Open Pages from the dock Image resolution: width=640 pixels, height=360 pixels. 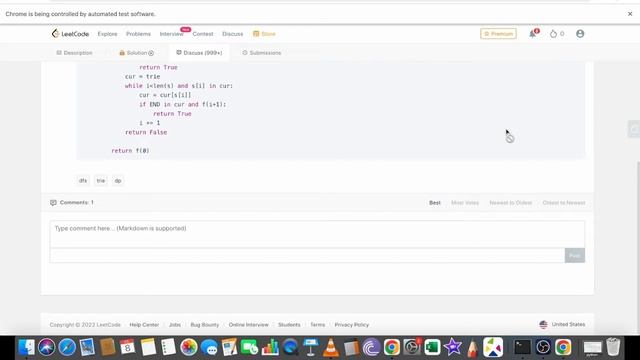pos(229,347)
